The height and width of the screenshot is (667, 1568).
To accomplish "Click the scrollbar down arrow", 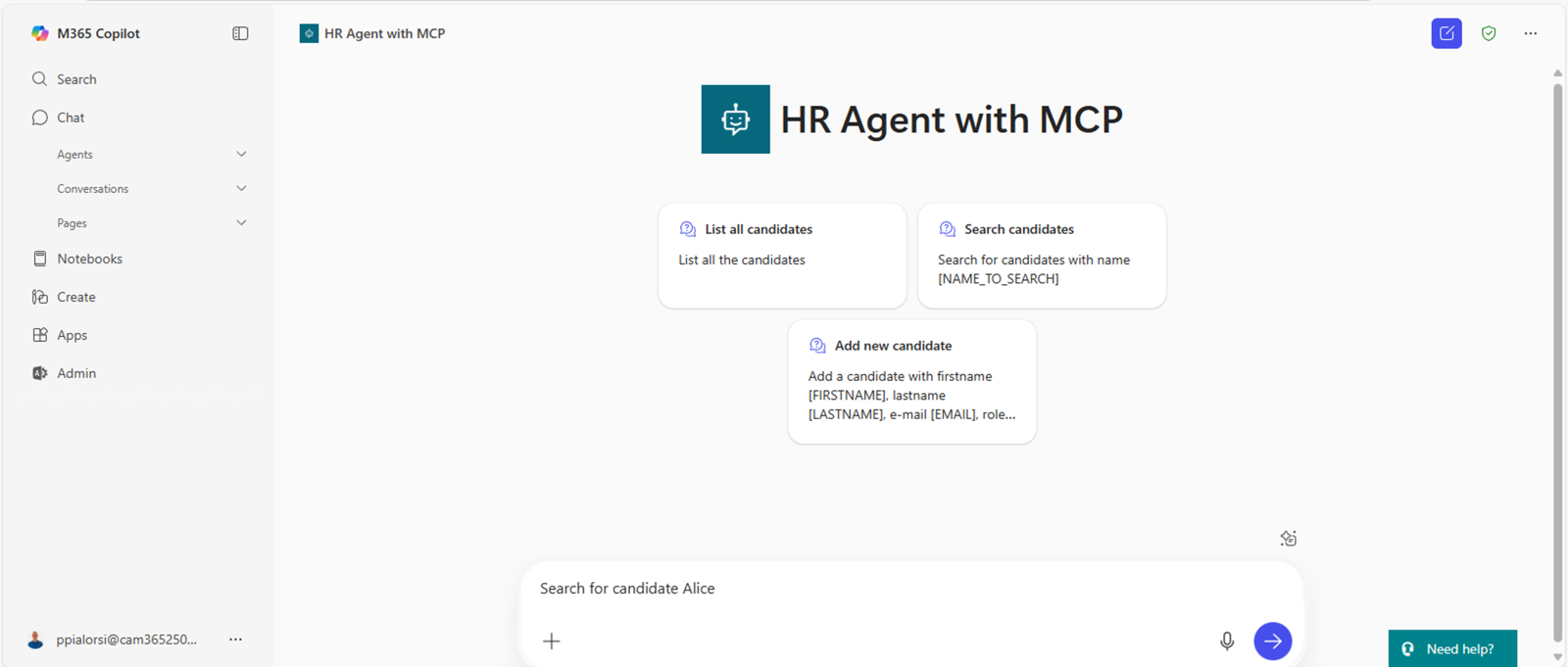I will pyautogui.click(x=1557, y=657).
